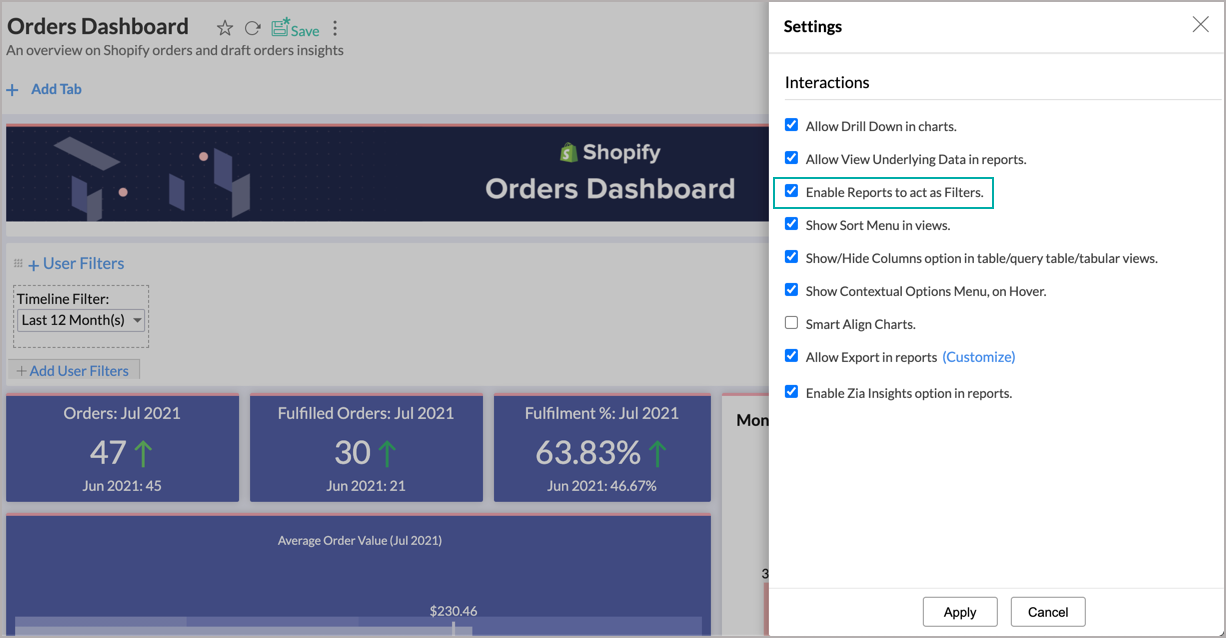
Task: Open the Customize export link
Action: point(978,357)
